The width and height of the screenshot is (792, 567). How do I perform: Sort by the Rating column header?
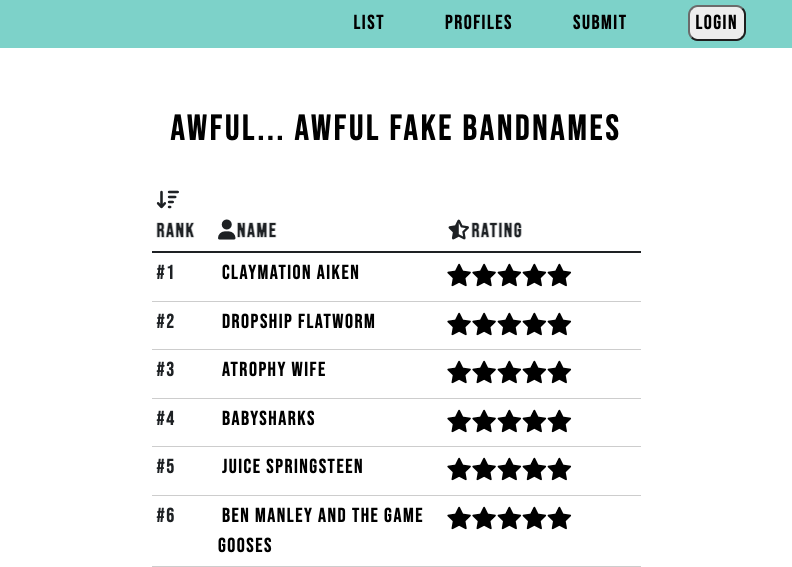pos(497,230)
